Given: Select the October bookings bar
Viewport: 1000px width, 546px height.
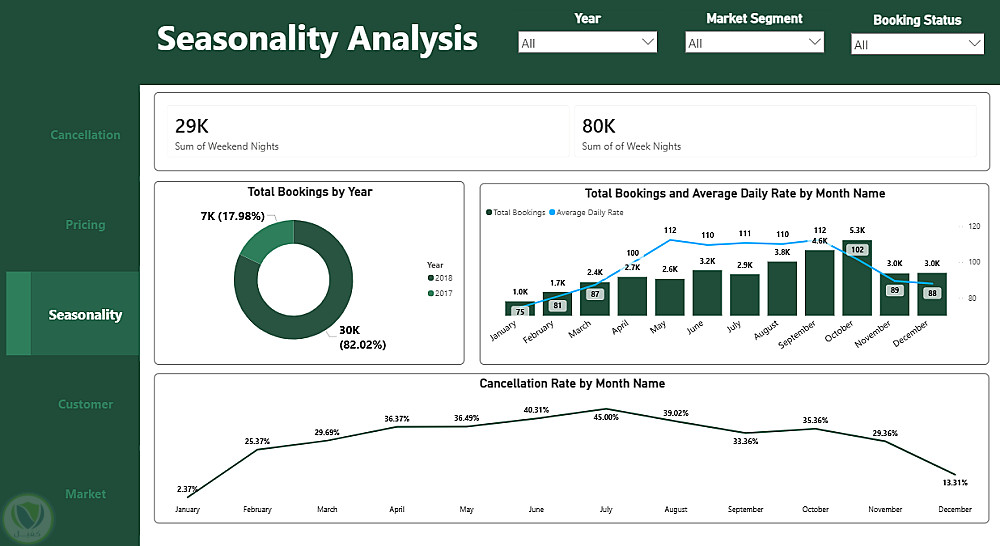Looking at the screenshot, I should click(857, 278).
